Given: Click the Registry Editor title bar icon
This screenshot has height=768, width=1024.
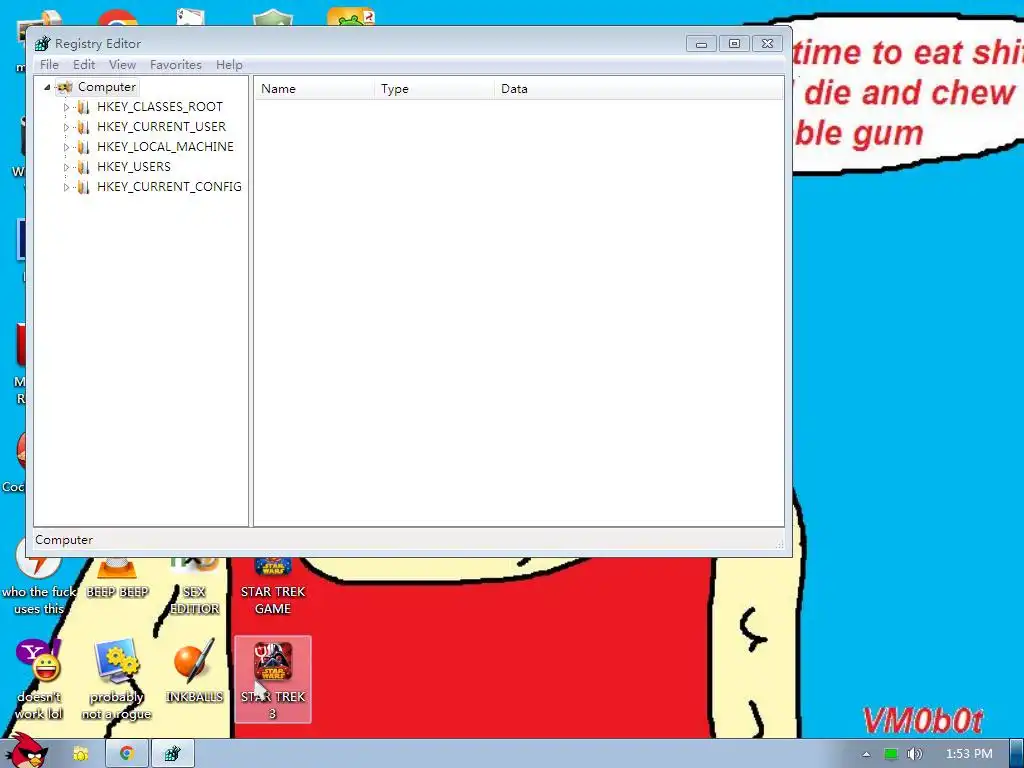Looking at the screenshot, I should (x=42, y=44).
